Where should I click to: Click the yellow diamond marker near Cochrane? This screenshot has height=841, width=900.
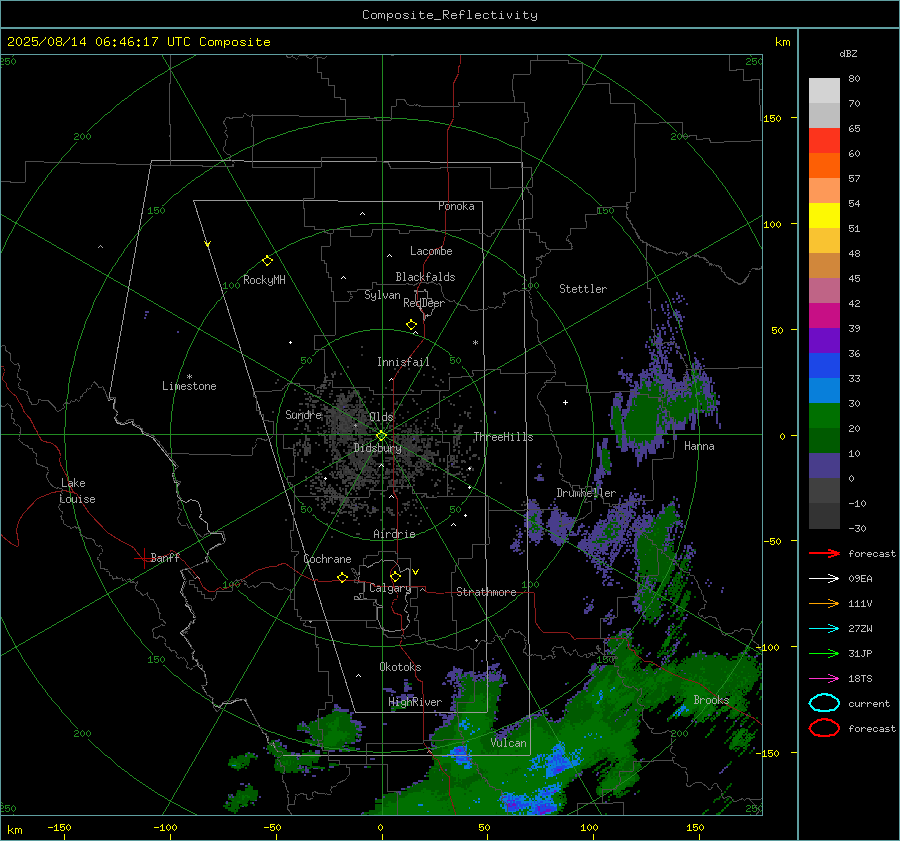coord(342,578)
